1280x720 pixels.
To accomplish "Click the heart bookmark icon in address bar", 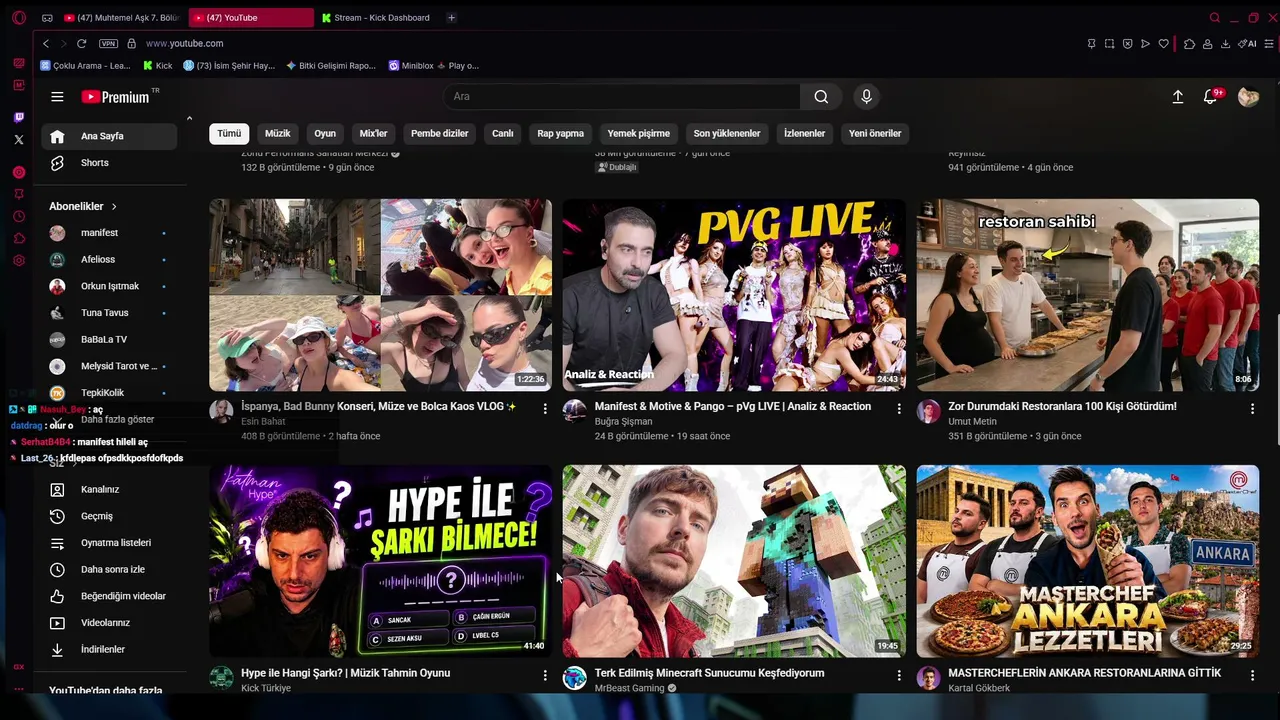I will click(x=1163, y=44).
